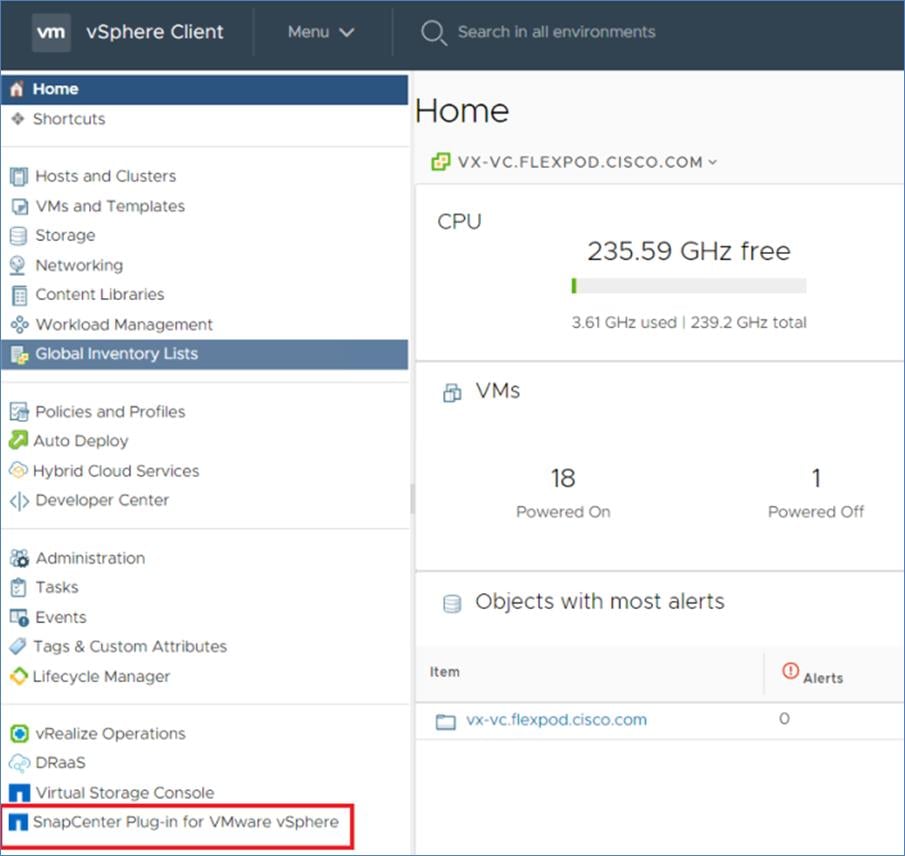Click the vRealize Operations icon
905x856 pixels.
(x=19, y=734)
